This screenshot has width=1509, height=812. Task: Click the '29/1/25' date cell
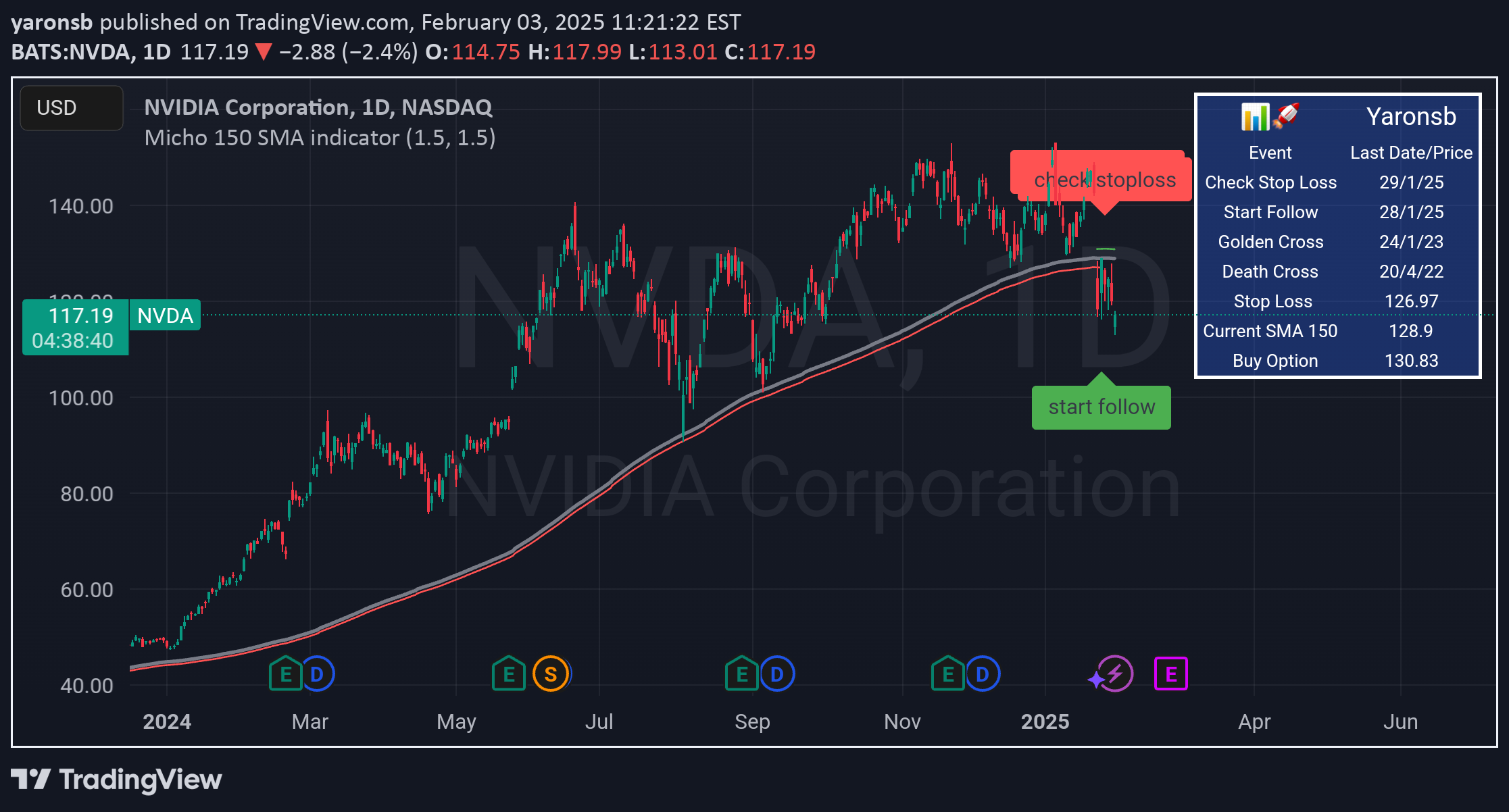click(x=1411, y=182)
